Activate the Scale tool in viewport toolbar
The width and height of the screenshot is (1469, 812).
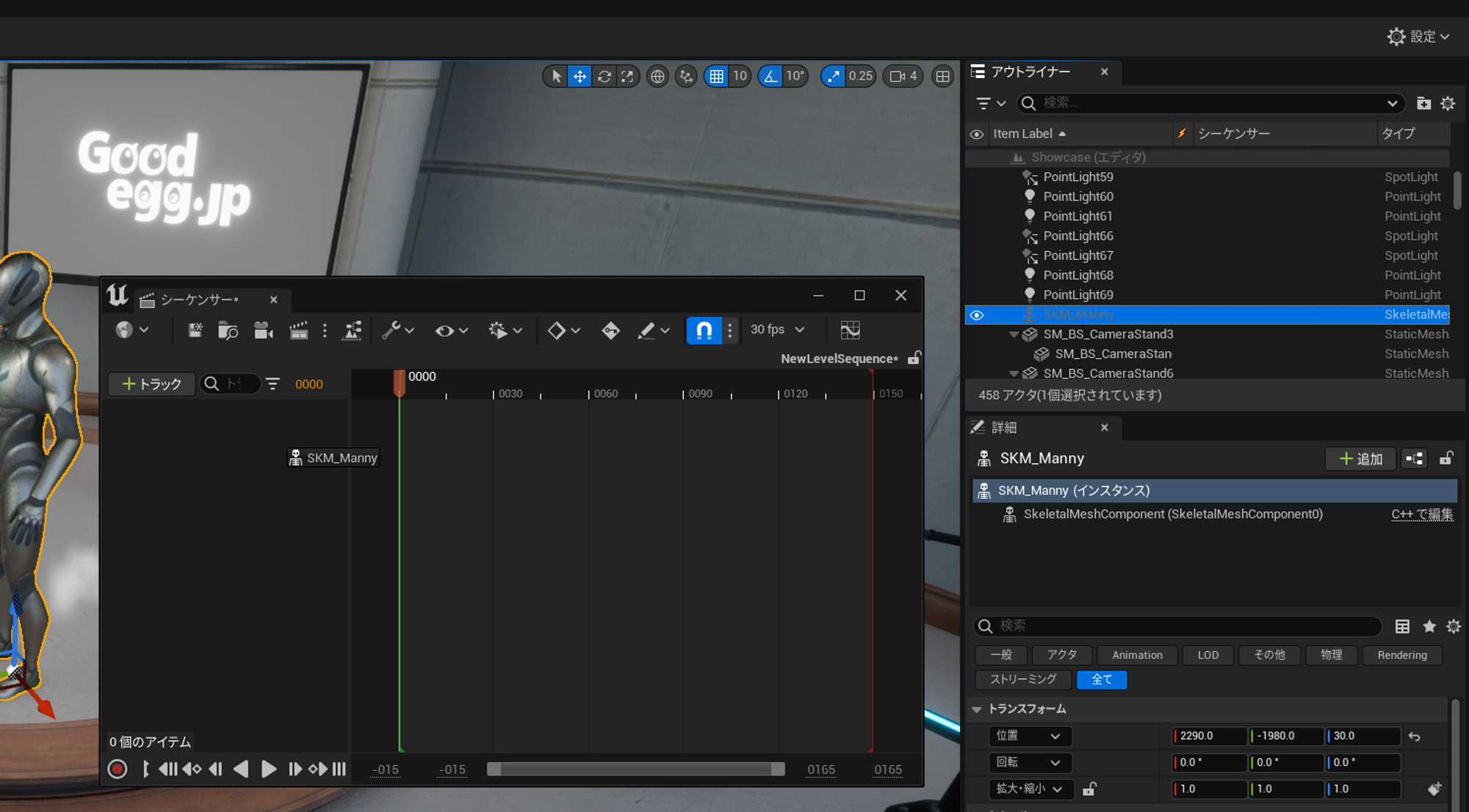click(x=627, y=76)
